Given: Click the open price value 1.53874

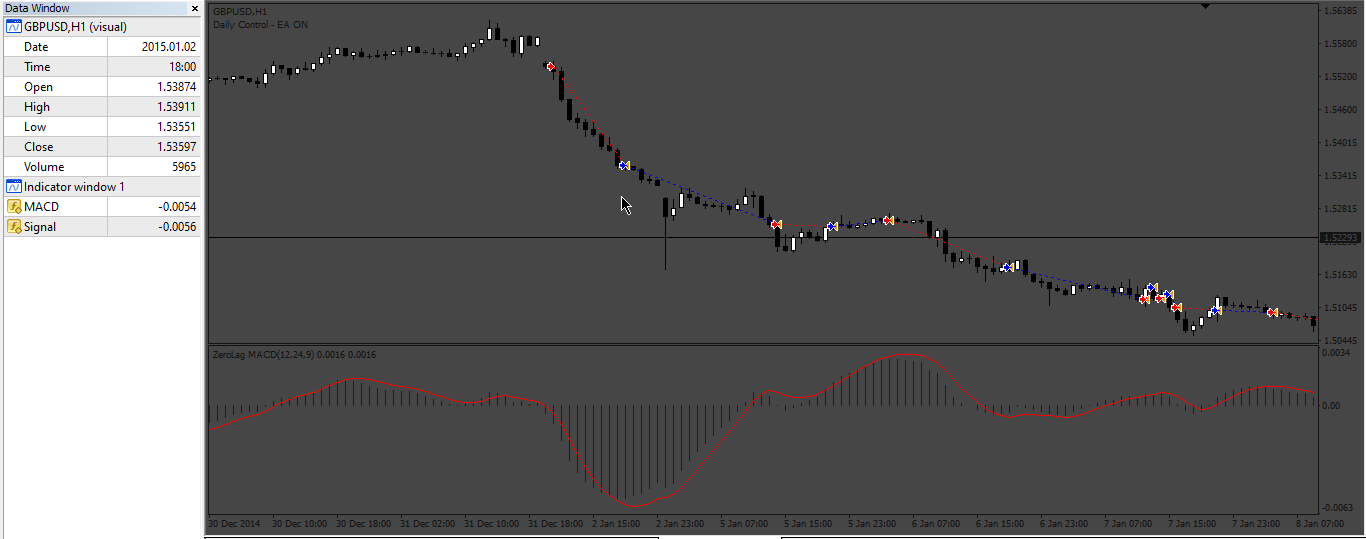Looking at the screenshot, I should [x=177, y=87].
